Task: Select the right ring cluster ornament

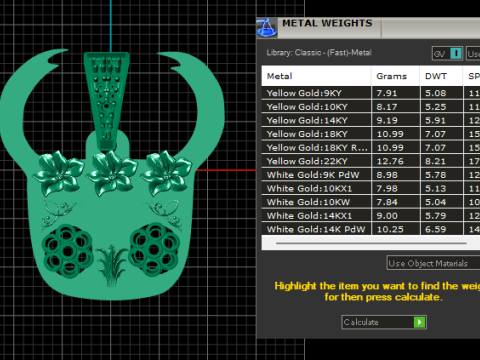Action: pyautogui.click(x=153, y=249)
